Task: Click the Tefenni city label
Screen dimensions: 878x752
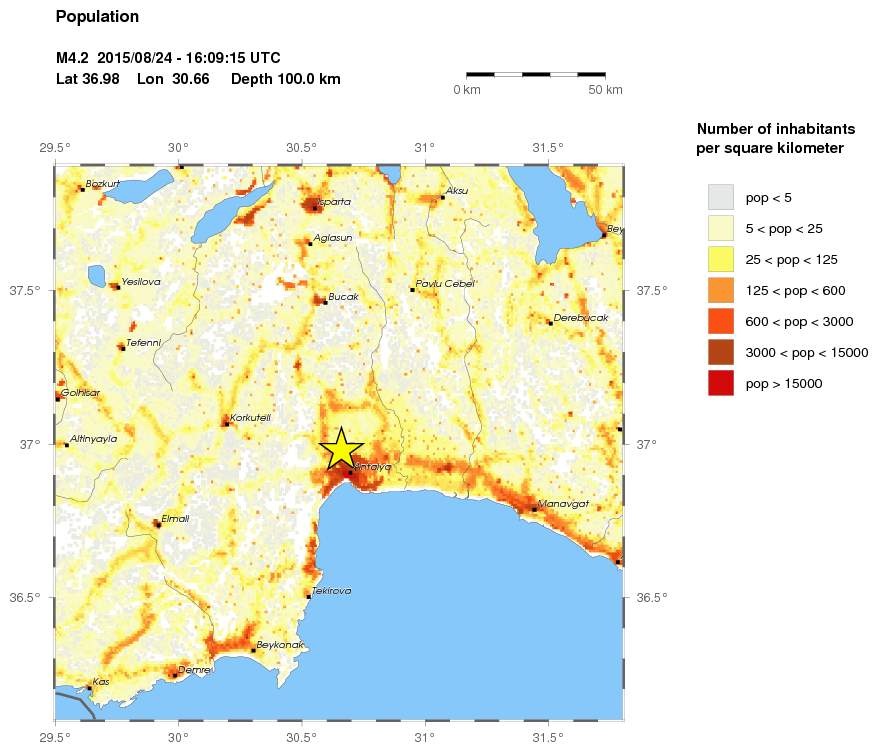Action: coord(143,343)
